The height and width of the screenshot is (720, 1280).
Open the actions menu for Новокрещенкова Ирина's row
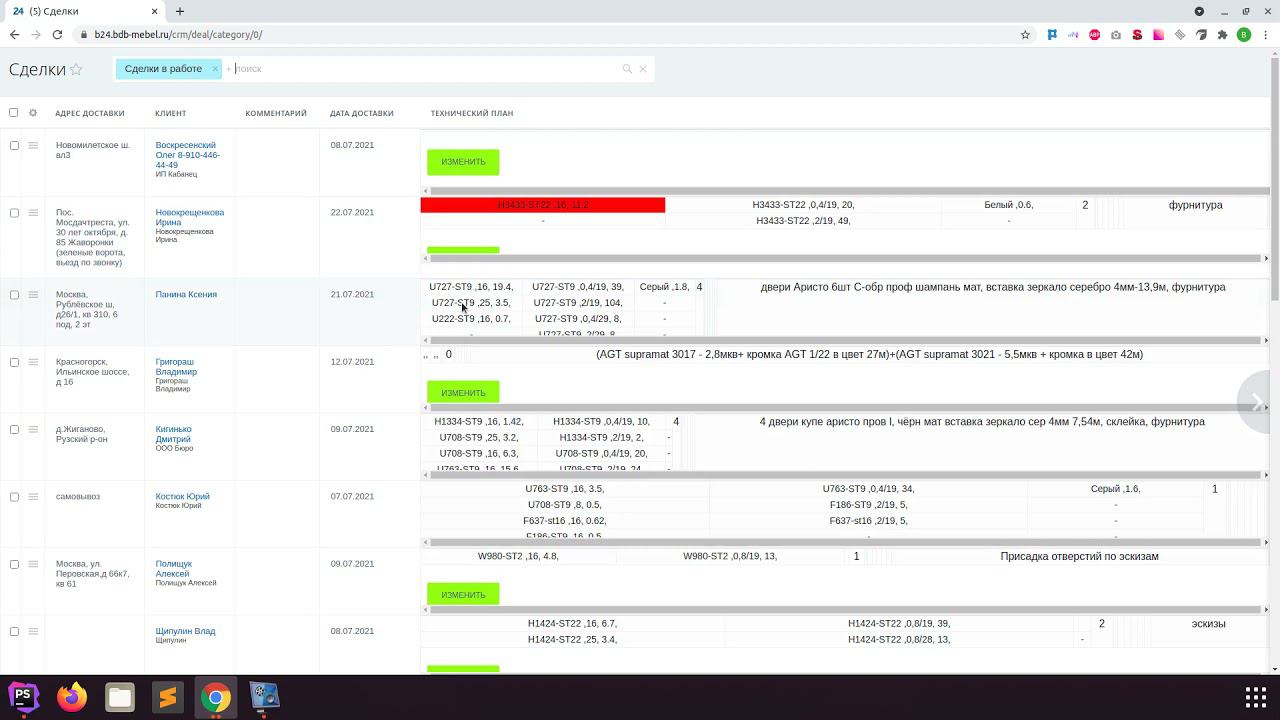click(x=33, y=213)
